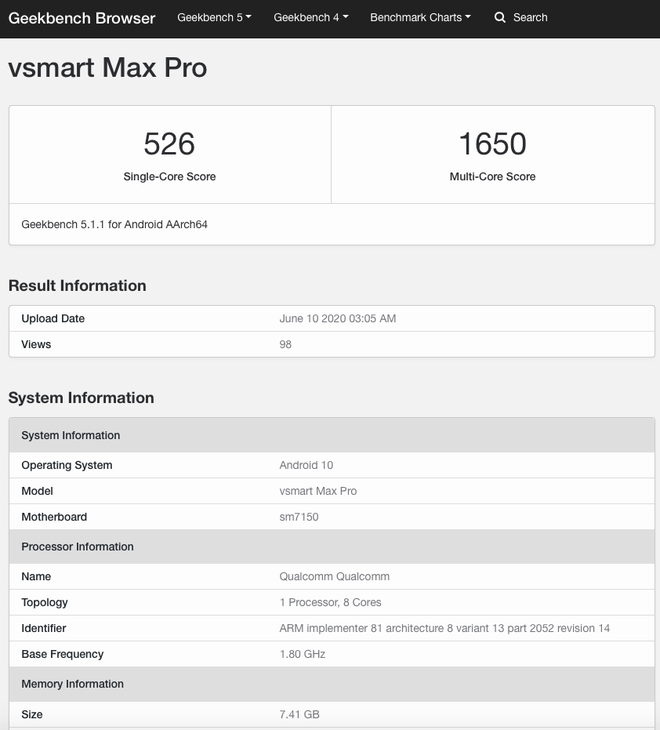Click the Model value vsmart Max Pro

pyautogui.click(x=318, y=491)
